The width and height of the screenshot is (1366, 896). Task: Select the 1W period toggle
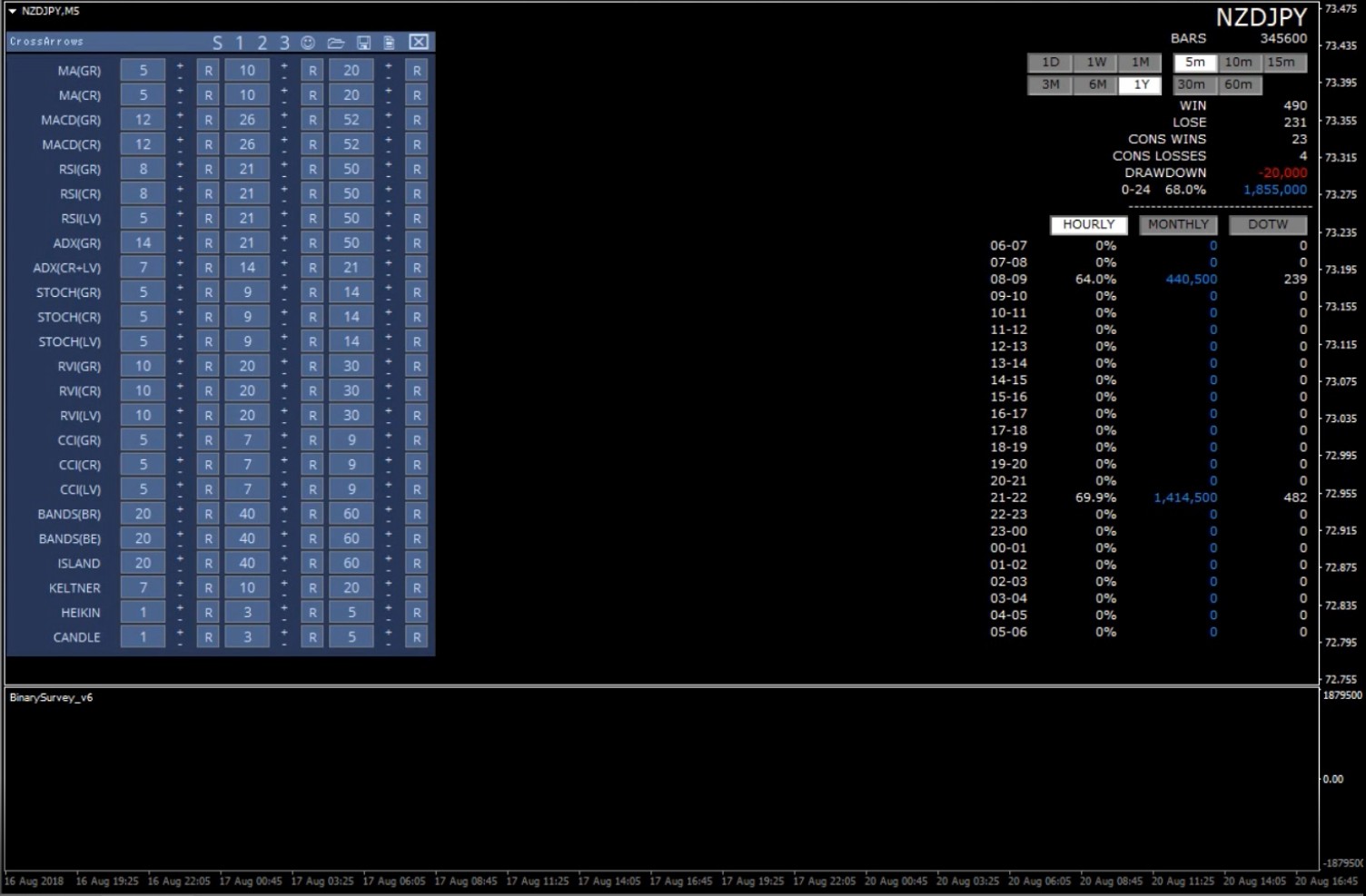tap(1096, 63)
